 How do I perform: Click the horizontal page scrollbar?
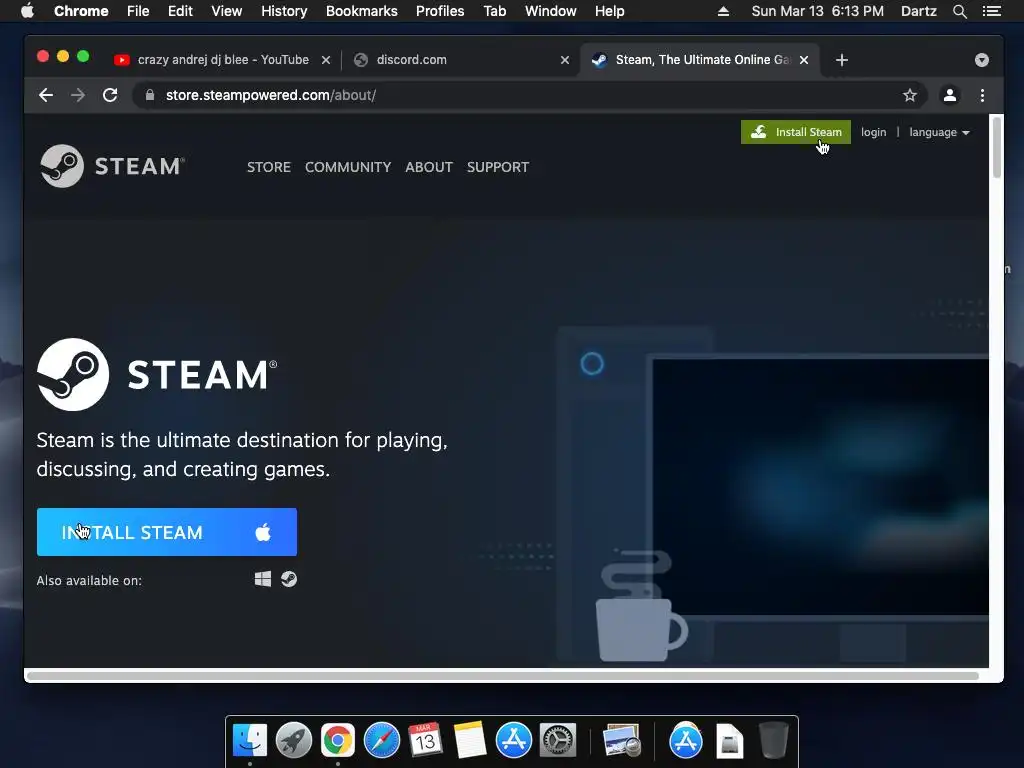503,676
